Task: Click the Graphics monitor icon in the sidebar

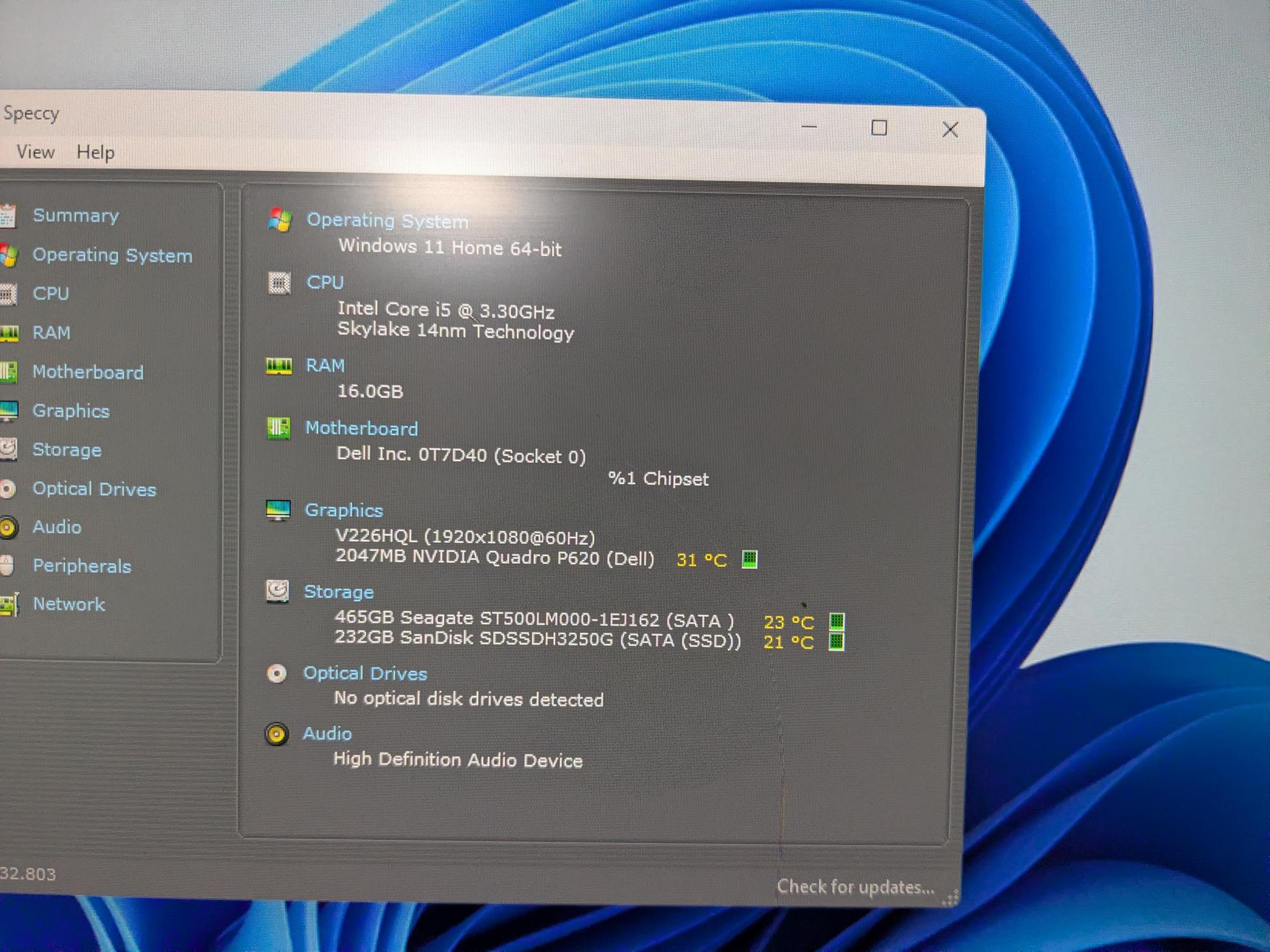Action: [x=9, y=411]
